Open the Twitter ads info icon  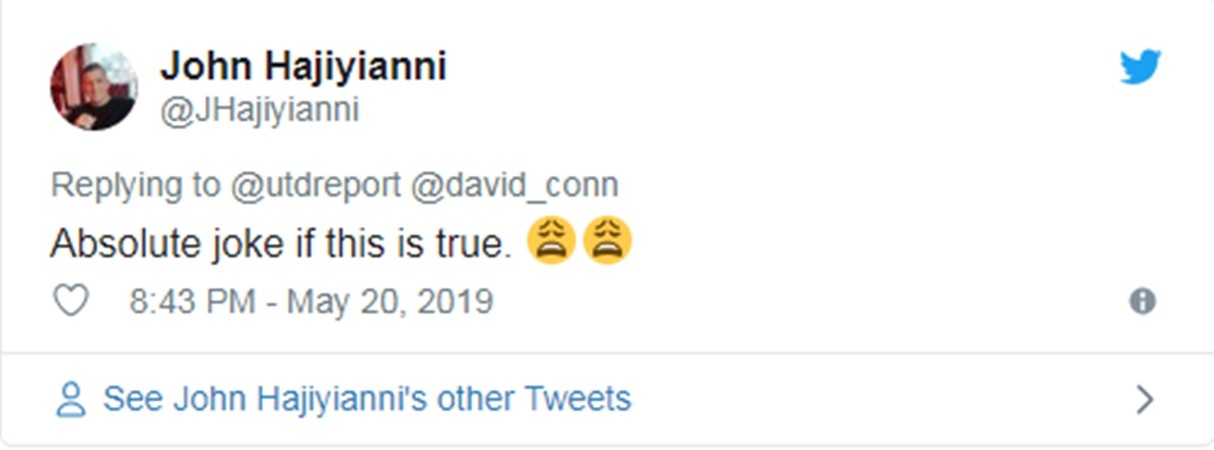(1142, 302)
